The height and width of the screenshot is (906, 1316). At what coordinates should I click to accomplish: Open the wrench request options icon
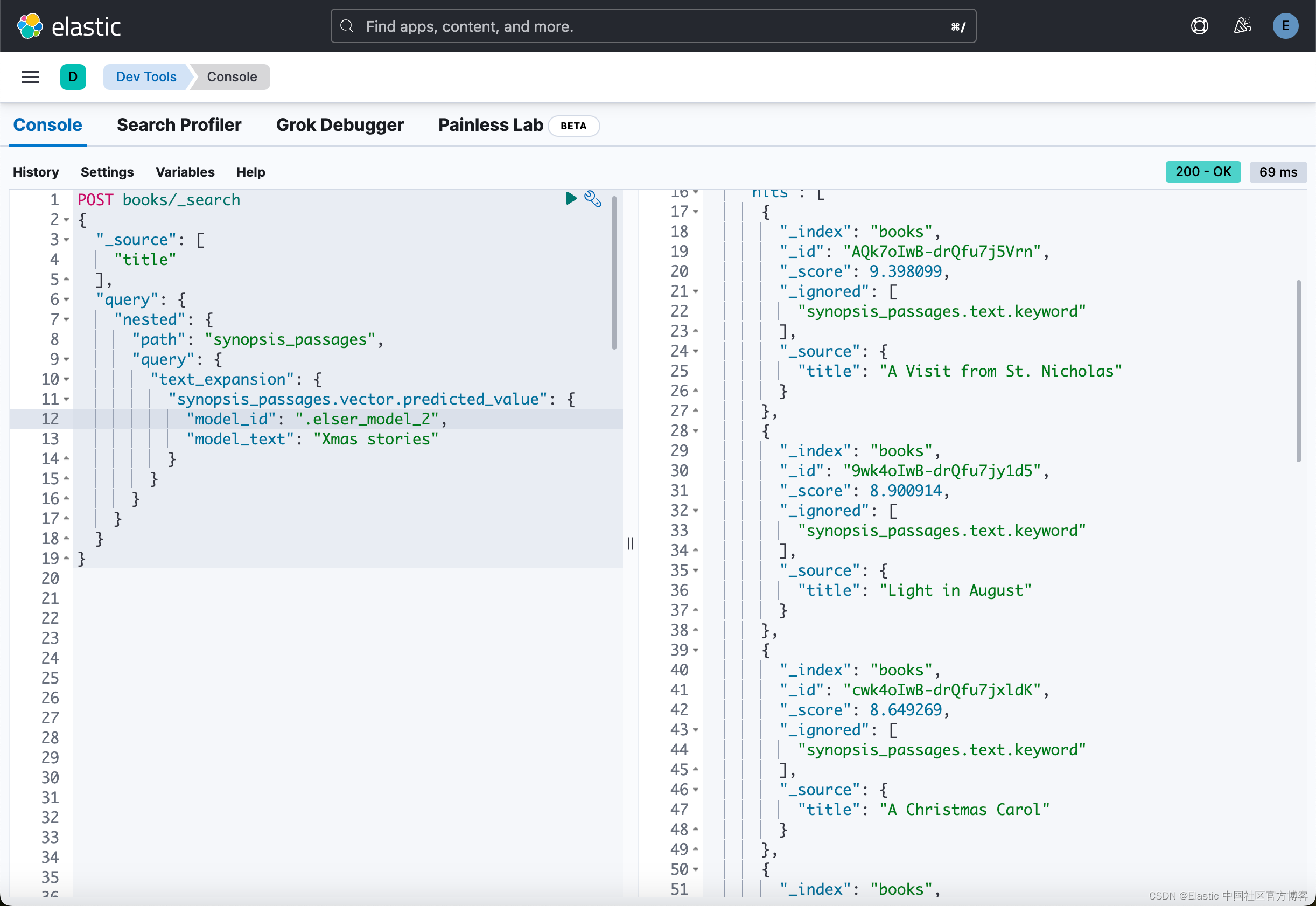(592, 199)
